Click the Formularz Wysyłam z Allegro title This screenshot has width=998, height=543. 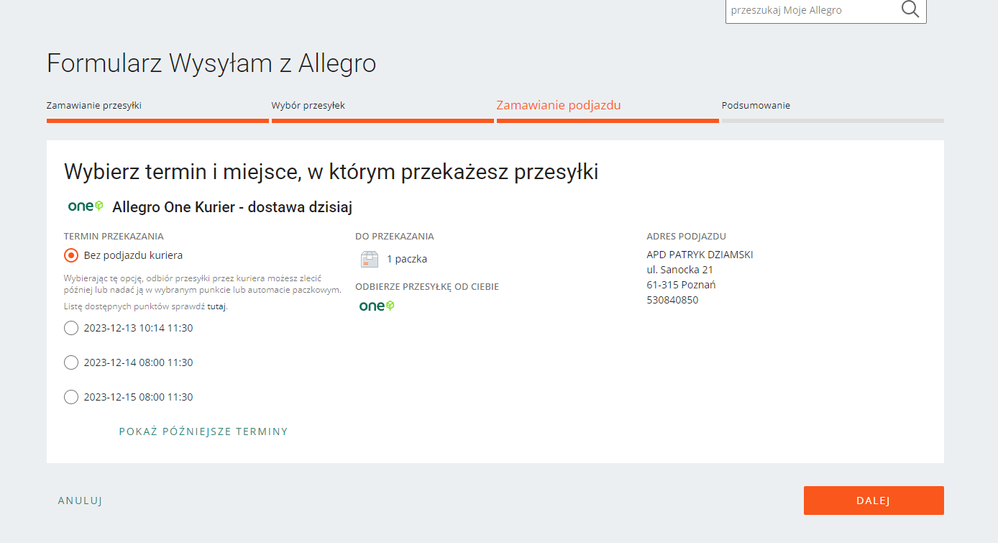coord(211,63)
